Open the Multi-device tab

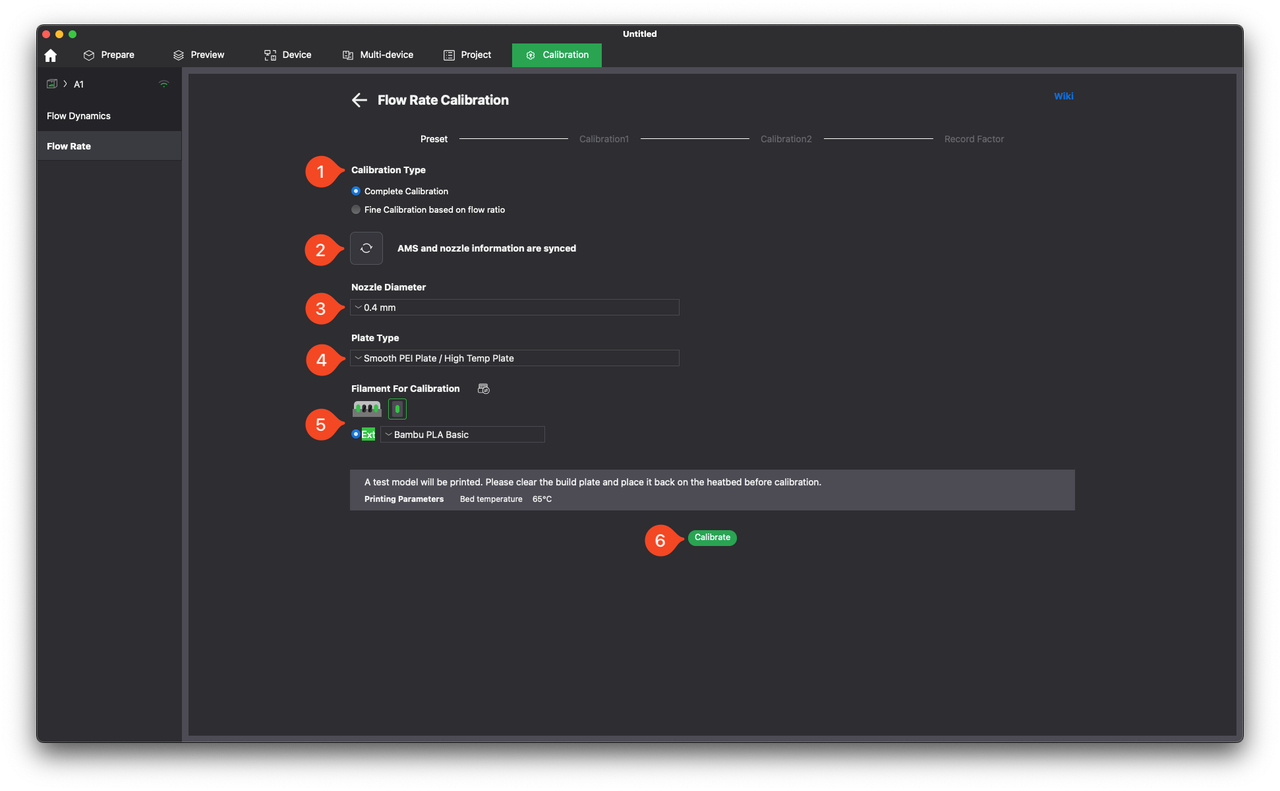(377, 55)
